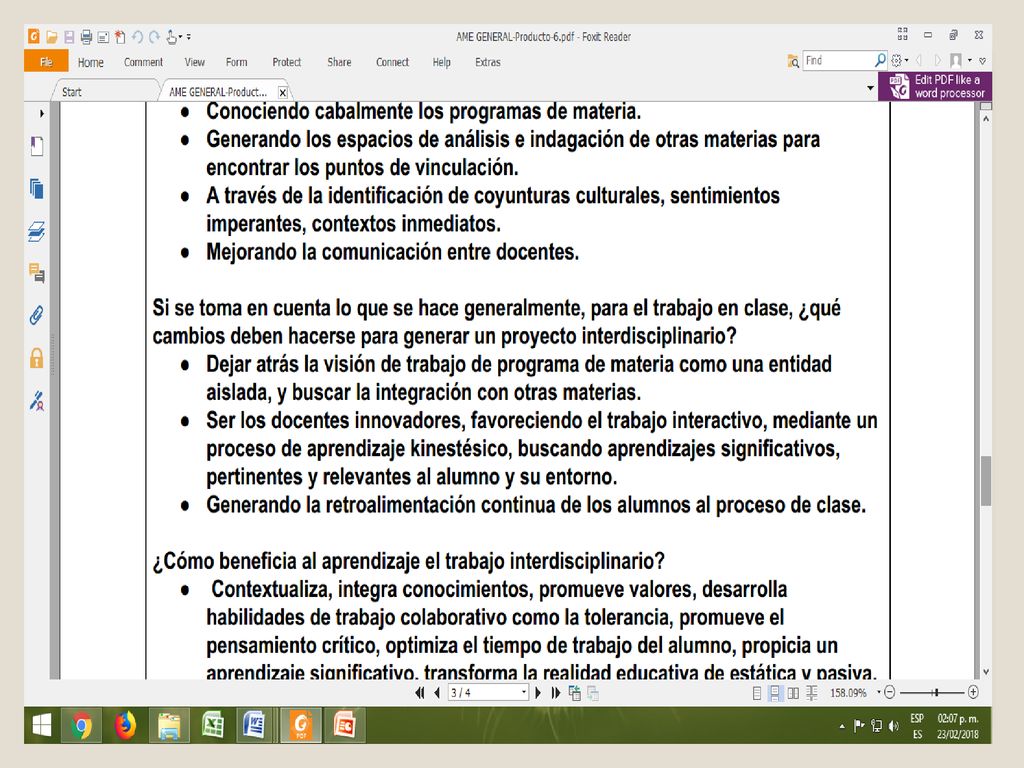The height and width of the screenshot is (768, 1024).
Task: Go to the previous page
Action: point(437,693)
